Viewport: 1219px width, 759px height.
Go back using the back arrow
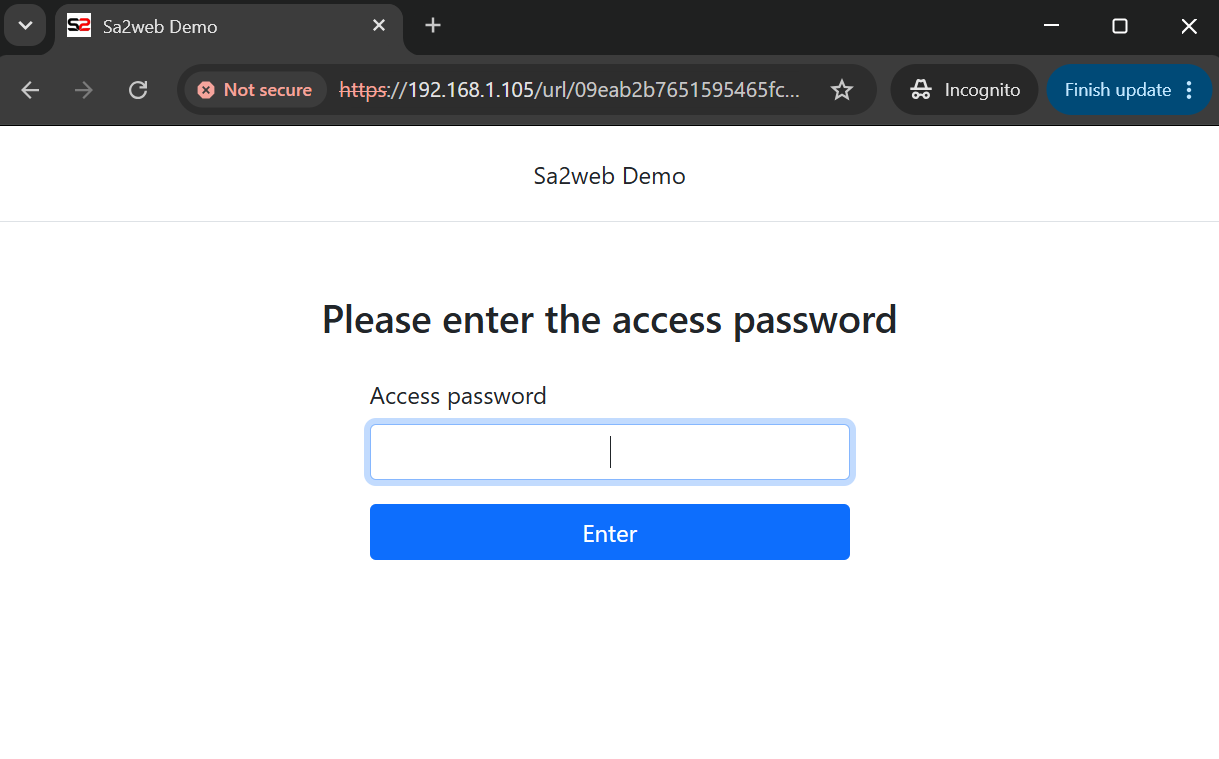[x=30, y=90]
